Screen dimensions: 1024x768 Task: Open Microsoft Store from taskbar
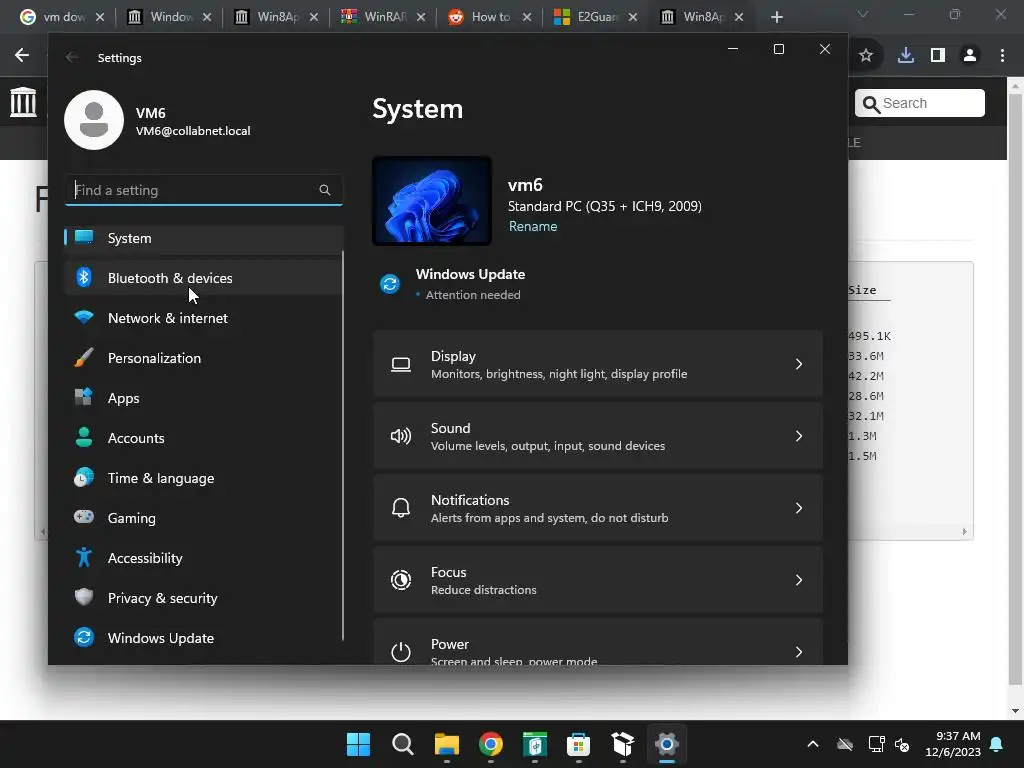579,744
